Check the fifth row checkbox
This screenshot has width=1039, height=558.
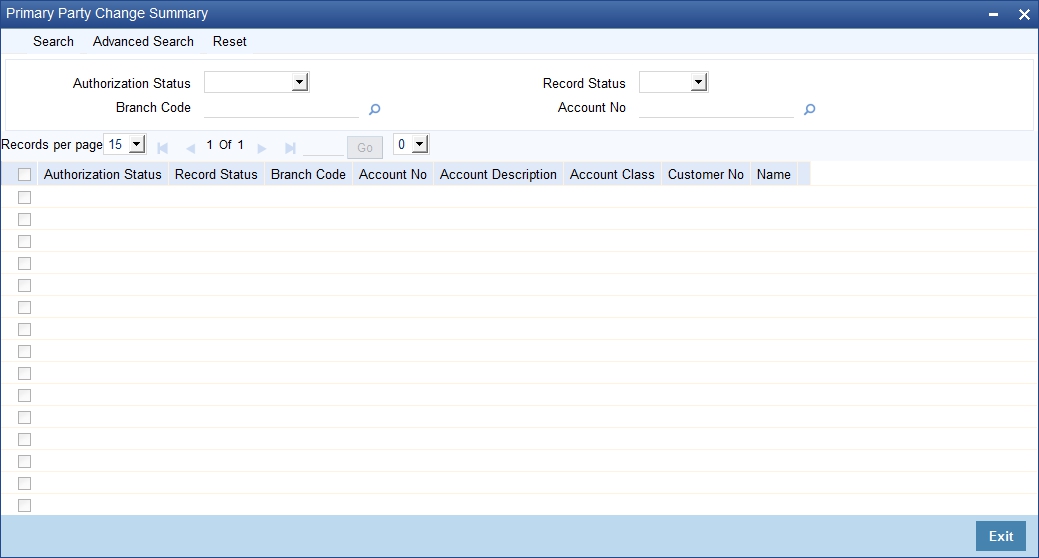(25, 285)
